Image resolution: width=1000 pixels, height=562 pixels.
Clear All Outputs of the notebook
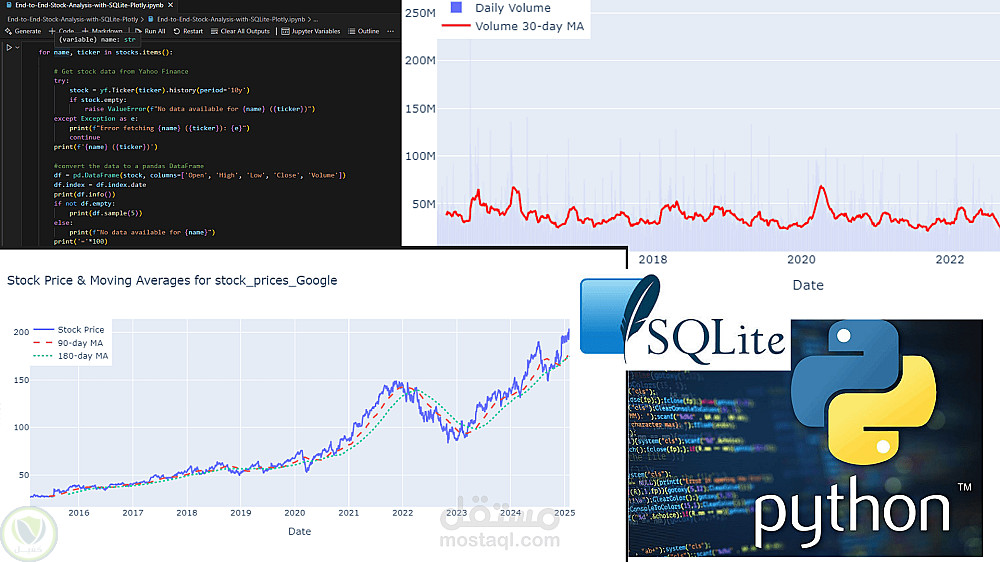tap(240, 31)
